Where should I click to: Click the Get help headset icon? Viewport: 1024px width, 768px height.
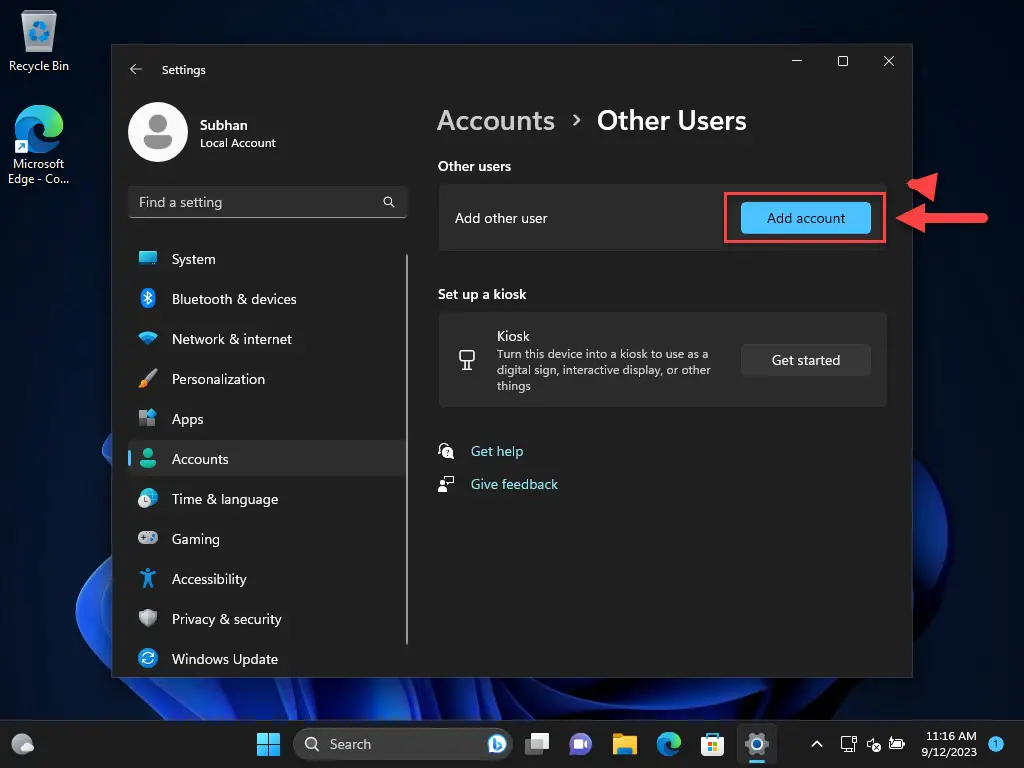coord(446,451)
